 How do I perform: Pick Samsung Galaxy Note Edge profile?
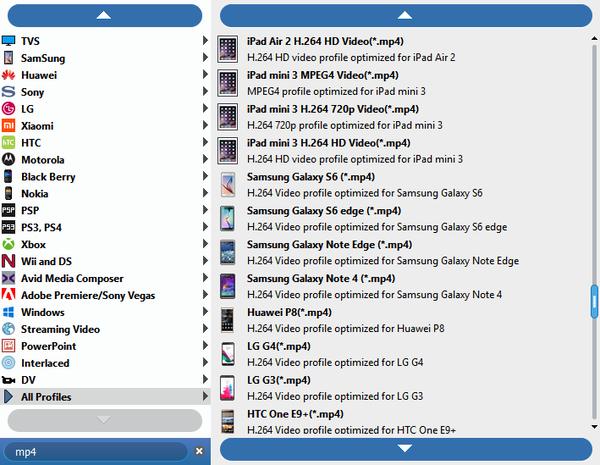coord(402,252)
